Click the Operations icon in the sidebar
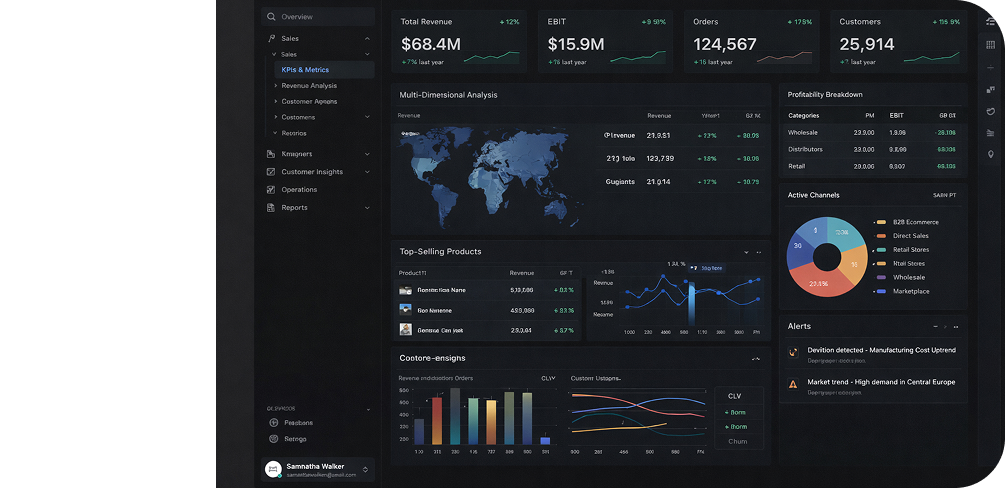Viewport: 1005px width, 488px height. coord(271,190)
